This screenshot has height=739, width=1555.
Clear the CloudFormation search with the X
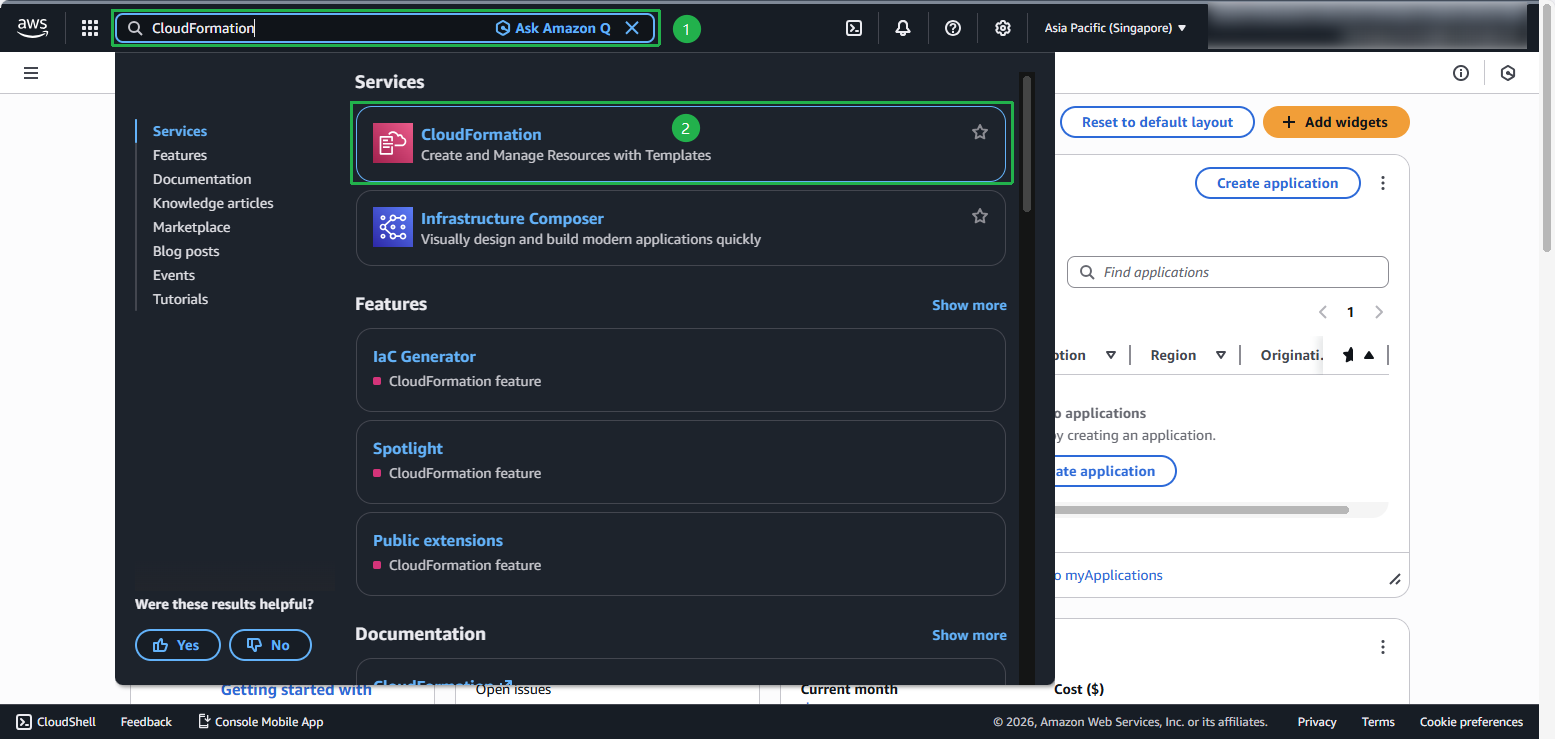(x=632, y=28)
